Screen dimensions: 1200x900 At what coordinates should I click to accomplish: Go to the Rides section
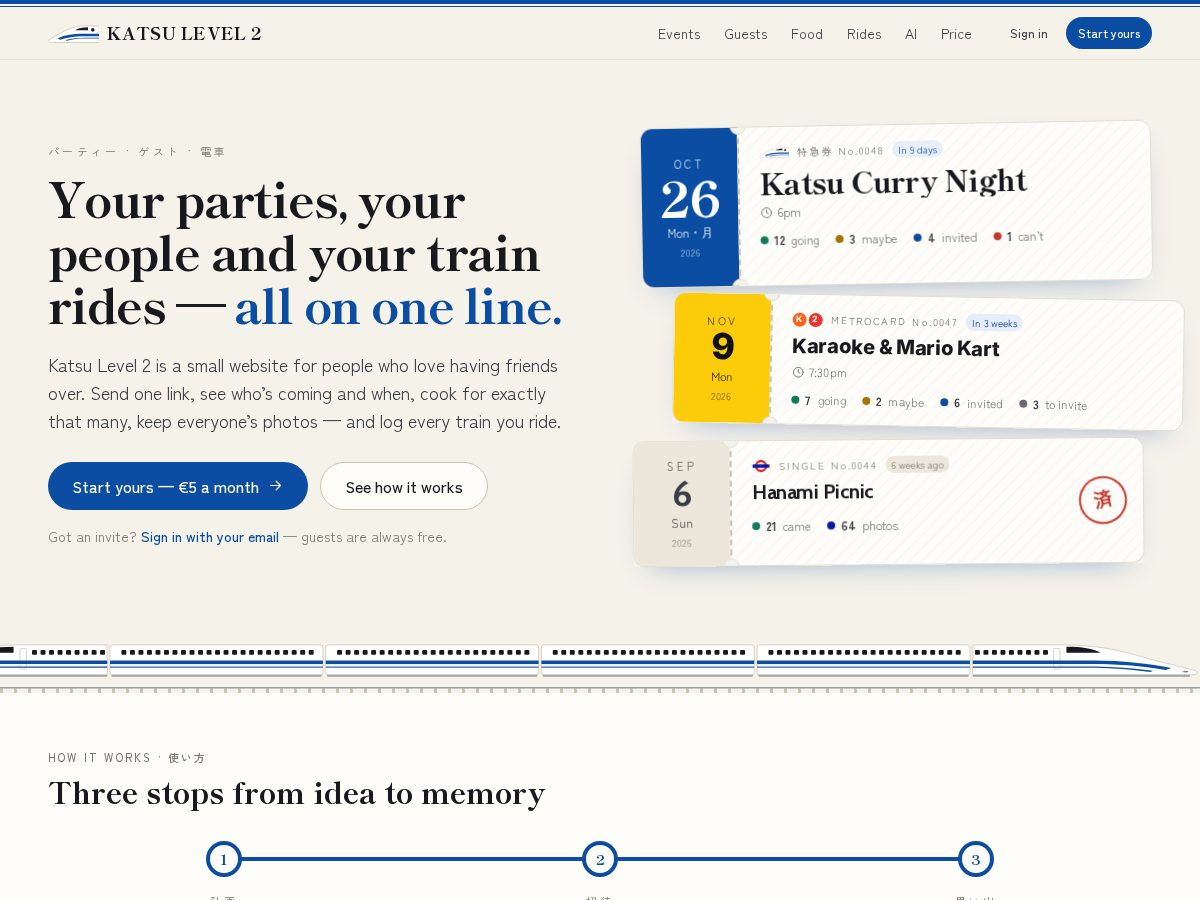coord(864,34)
